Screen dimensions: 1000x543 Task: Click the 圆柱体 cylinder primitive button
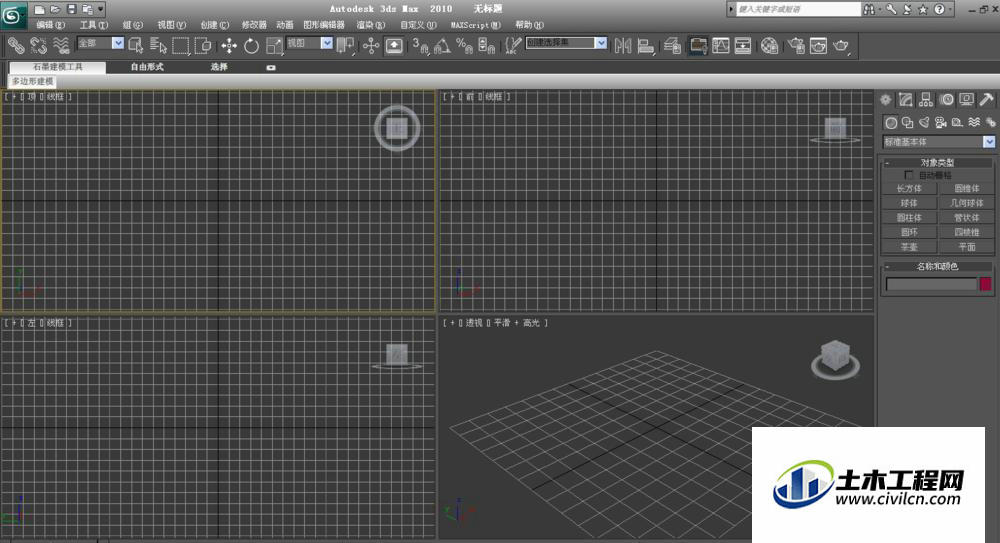pyautogui.click(x=909, y=218)
